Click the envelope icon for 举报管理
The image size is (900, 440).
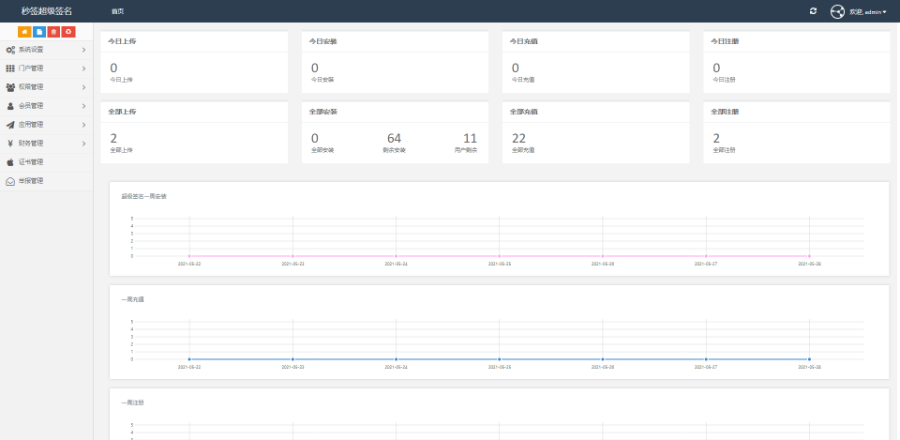click(10, 181)
